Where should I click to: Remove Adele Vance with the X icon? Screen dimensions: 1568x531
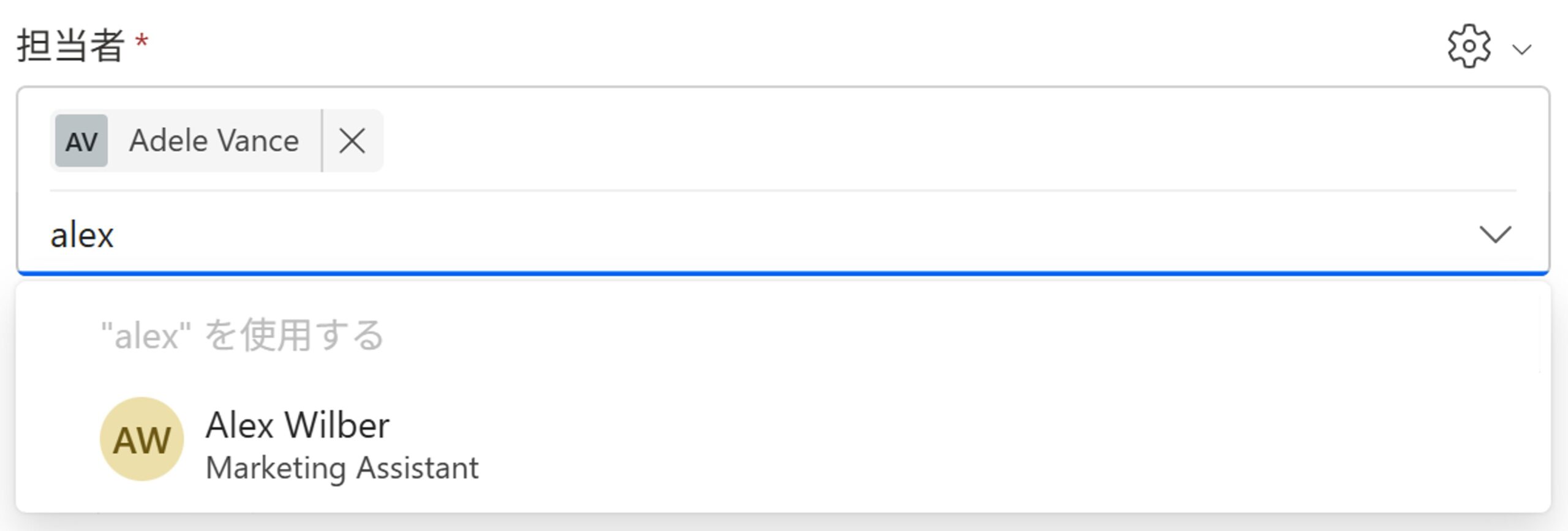352,141
